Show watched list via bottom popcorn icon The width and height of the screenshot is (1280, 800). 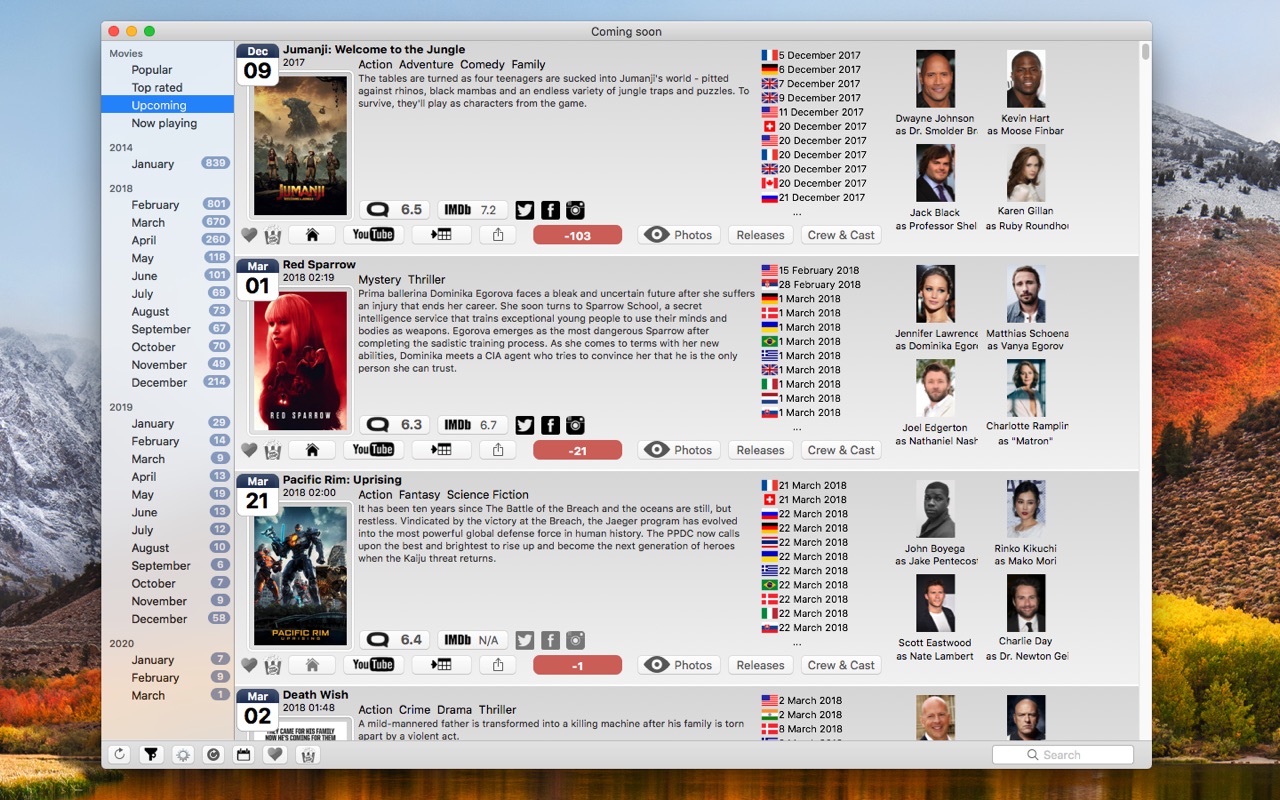[306, 755]
